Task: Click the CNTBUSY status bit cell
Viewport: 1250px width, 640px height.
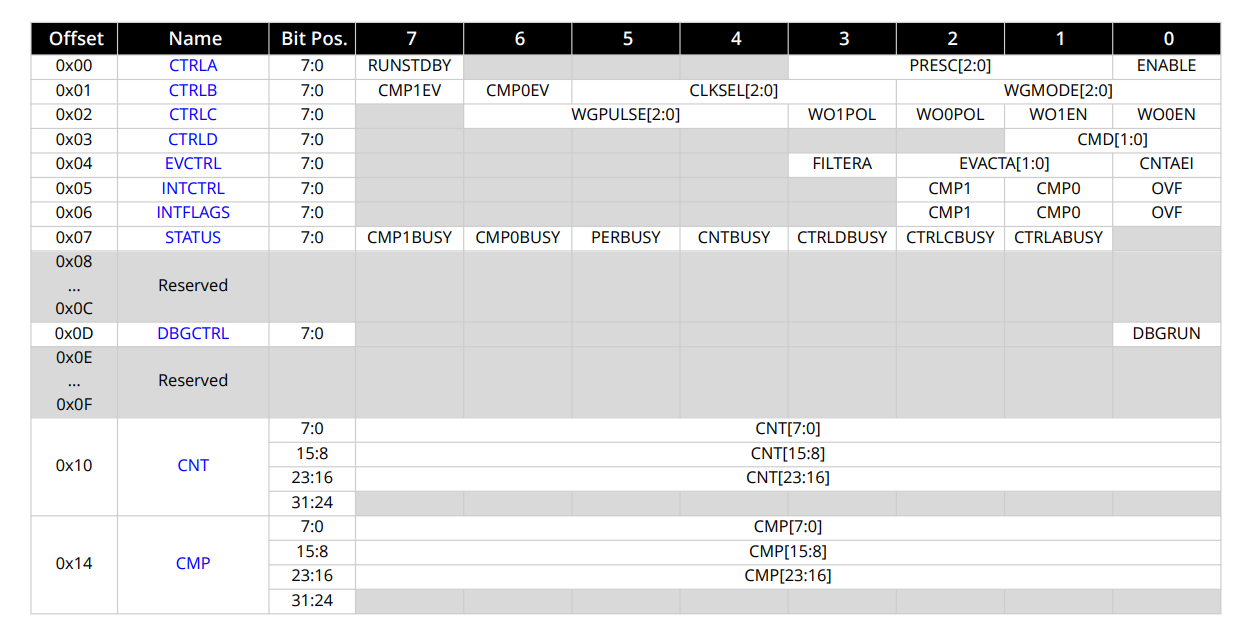Action: (x=734, y=237)
